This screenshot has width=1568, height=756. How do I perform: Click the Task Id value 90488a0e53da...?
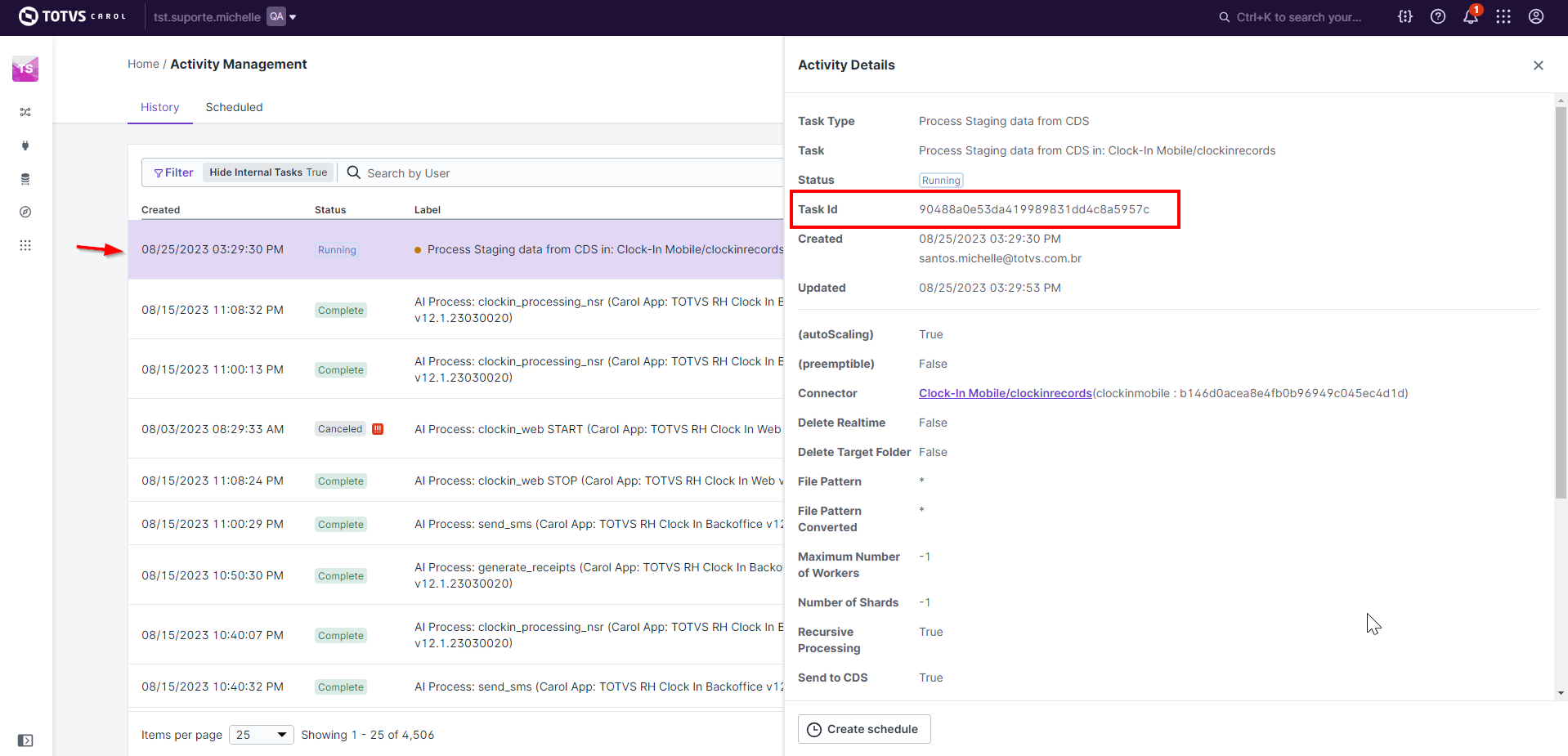(1034, 209)
